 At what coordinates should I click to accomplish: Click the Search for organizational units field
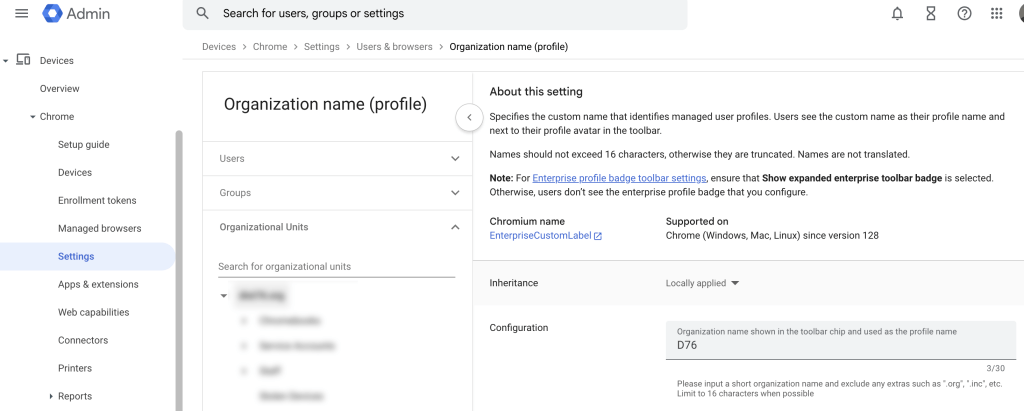coord(336,267)
